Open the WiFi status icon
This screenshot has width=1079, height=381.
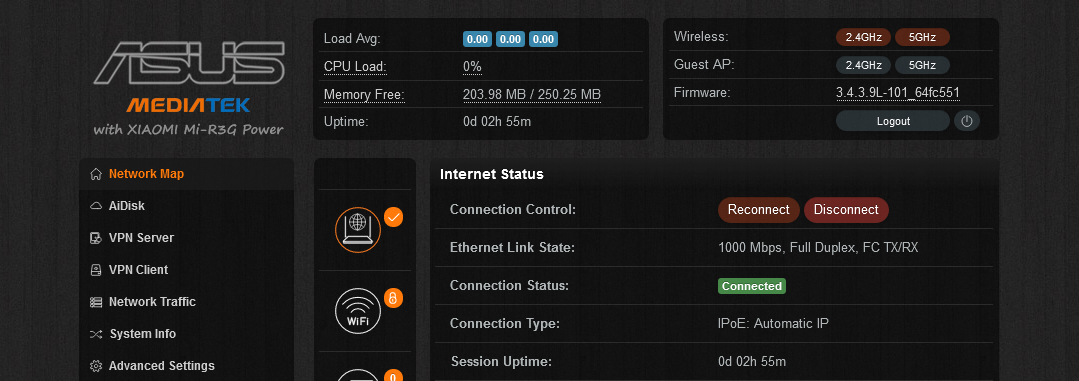pyautogui.click(x=358, y=311)
